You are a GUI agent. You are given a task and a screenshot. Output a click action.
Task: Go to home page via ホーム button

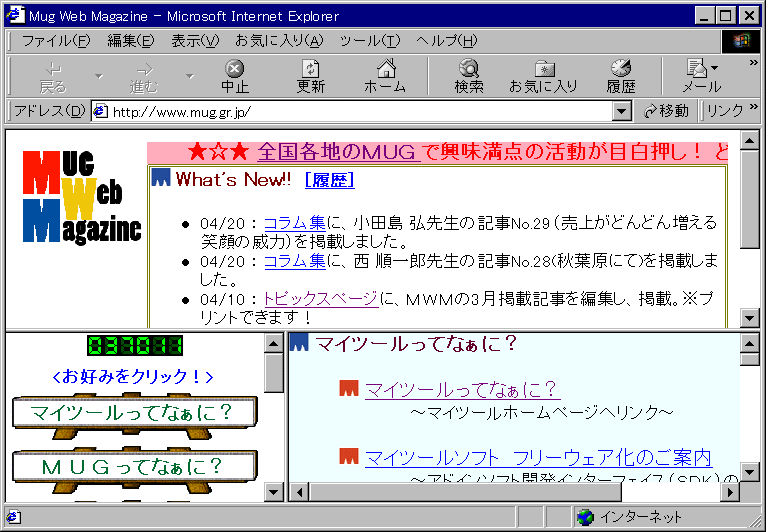point(385,77)
